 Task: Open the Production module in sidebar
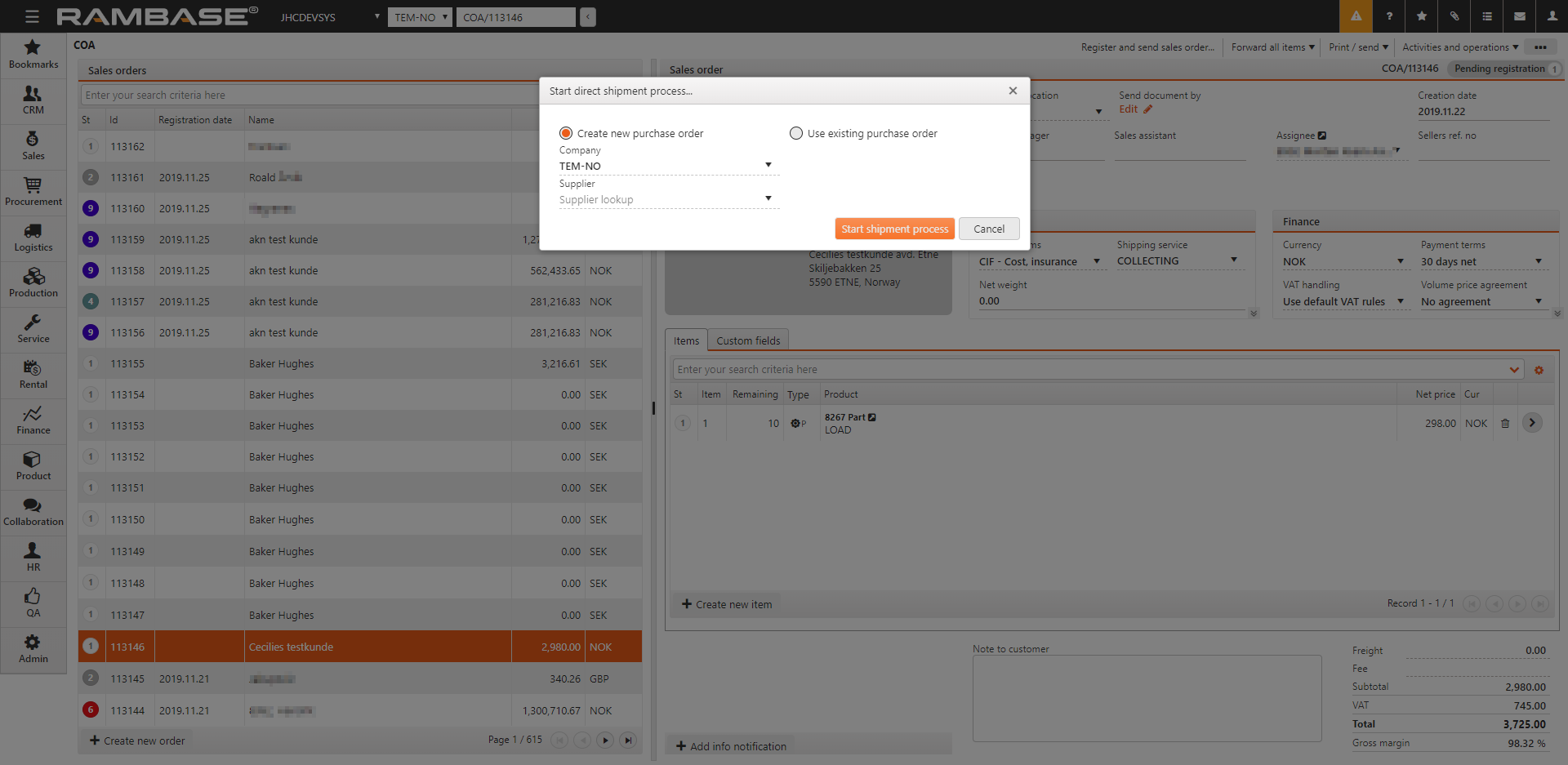click(x=33, y=283)
